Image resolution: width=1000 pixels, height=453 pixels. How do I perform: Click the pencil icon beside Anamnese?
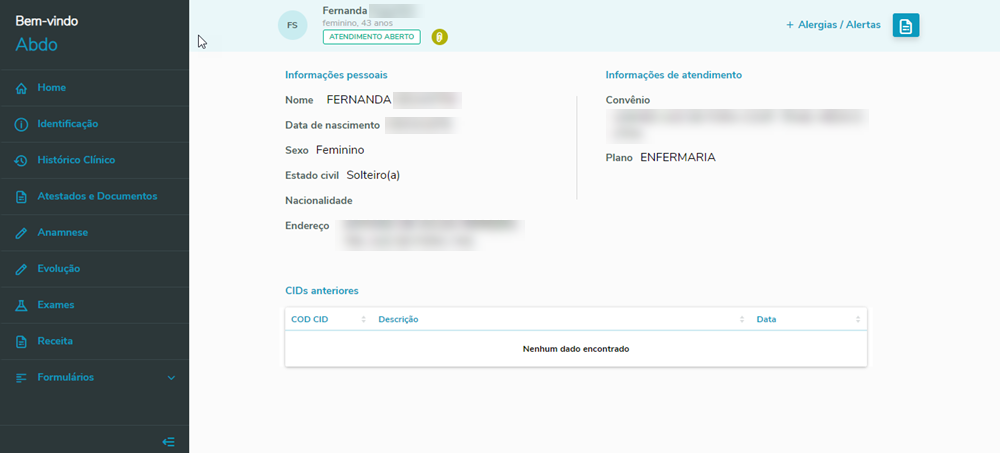coord(21,233)
